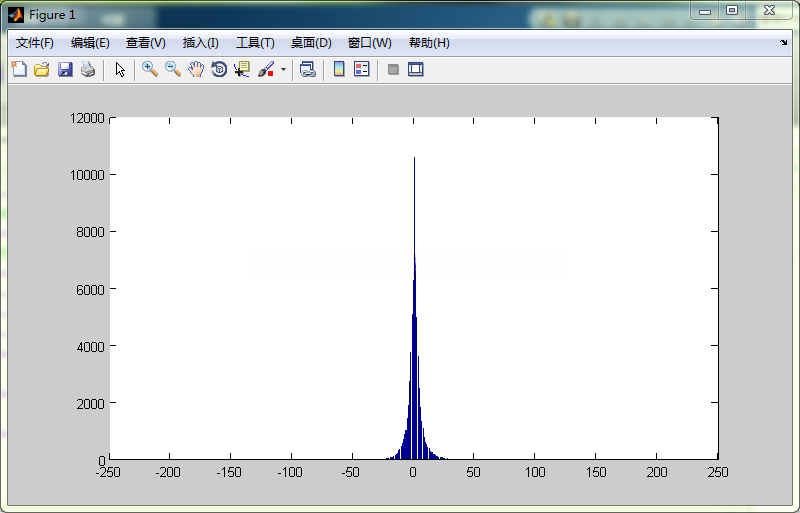Screen dimensions: 800x513
Task: Select the Edit Plot arrow tool
Action: 120,69
